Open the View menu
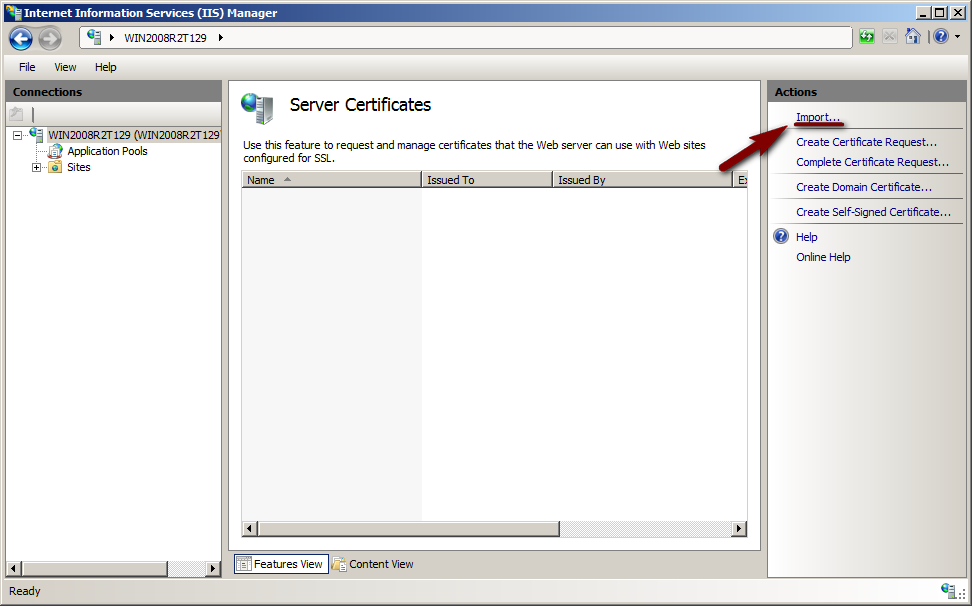The height and width of the screenshot is (606, 972). (x=64, y=67)
